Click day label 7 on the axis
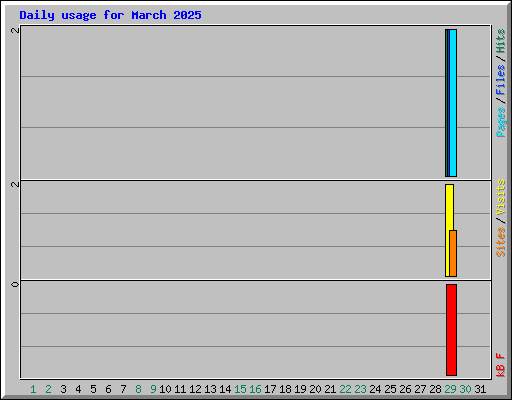512x400 pixels. 123,389
